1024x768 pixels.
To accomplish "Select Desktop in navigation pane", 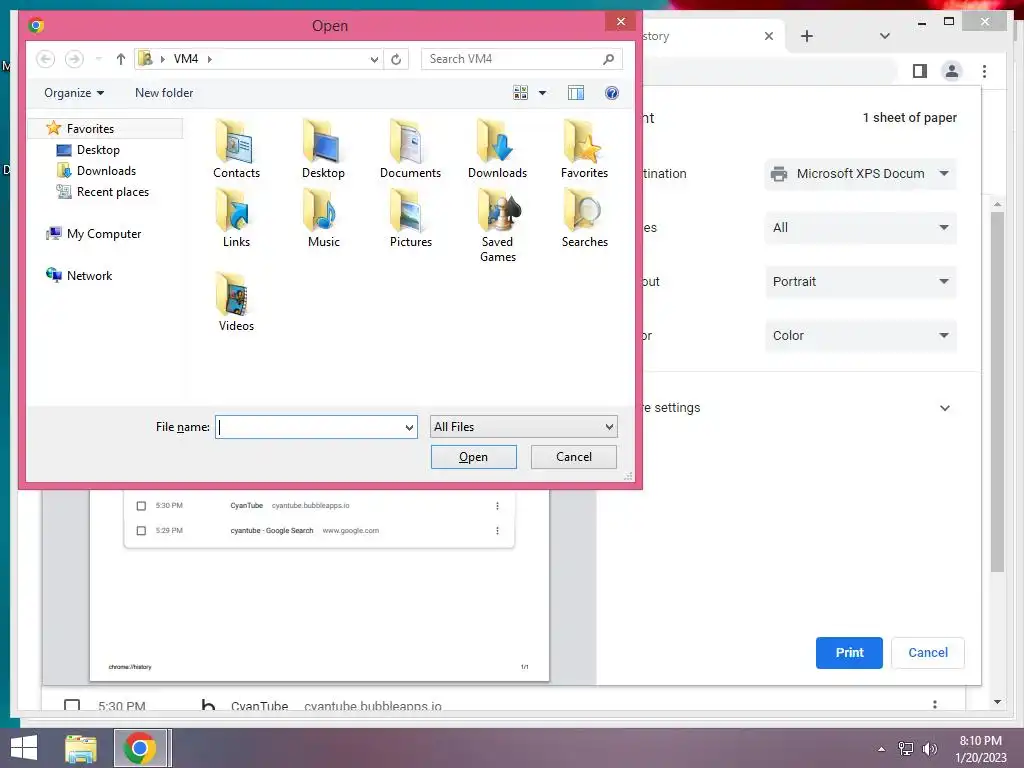I will (x=98, y=150).
